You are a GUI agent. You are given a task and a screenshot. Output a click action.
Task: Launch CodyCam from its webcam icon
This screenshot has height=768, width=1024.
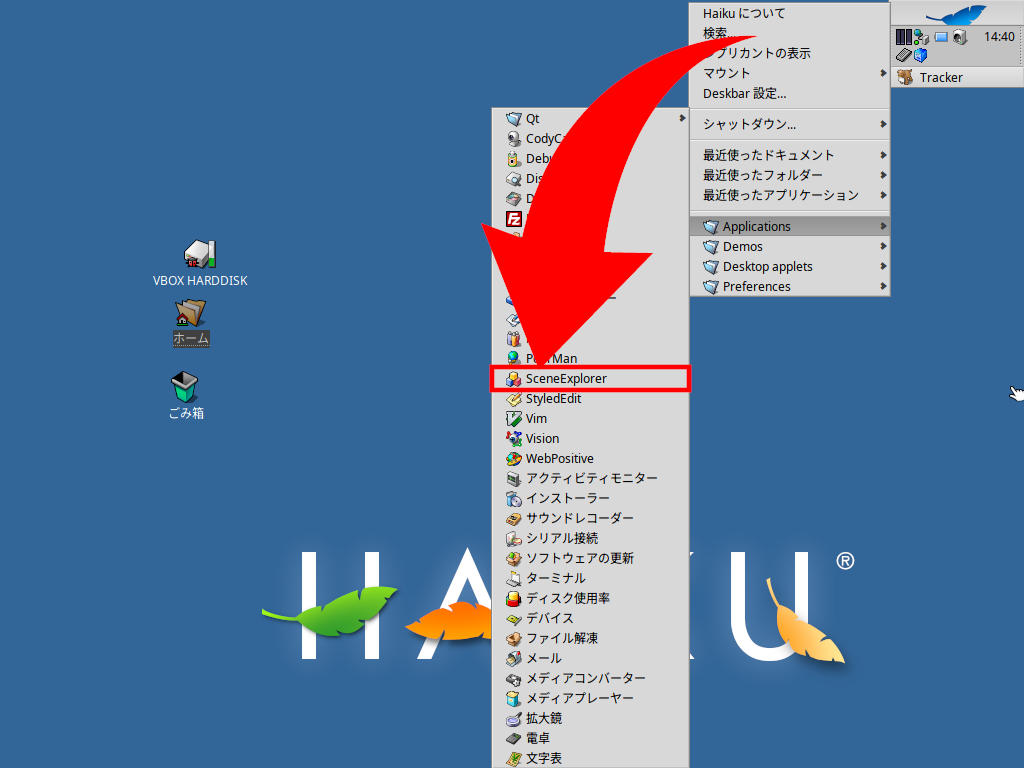tap(513, 138)
